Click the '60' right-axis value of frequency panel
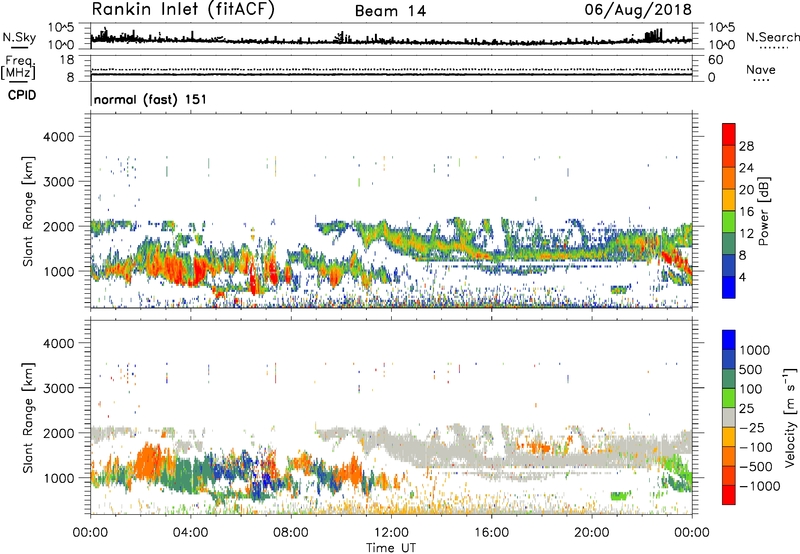Image resolution: width=800 pixels, height=554 pixels. pos(715,60)
